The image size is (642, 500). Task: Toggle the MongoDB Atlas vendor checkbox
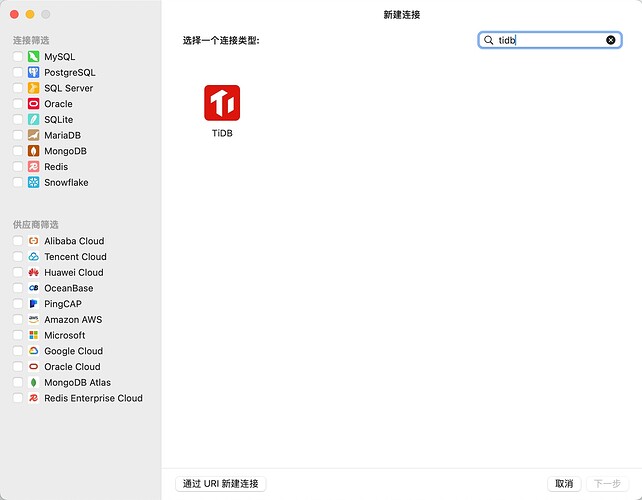coord(18,382)
